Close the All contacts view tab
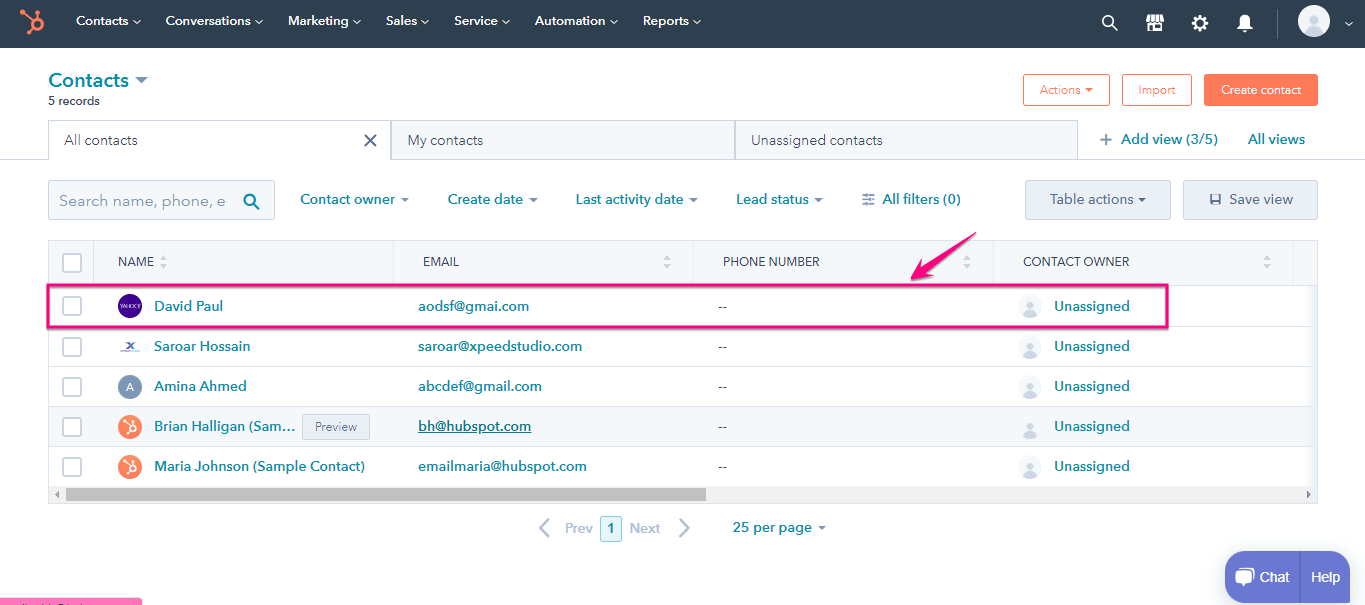This screenshot has height=605, width=1365. 370,140
